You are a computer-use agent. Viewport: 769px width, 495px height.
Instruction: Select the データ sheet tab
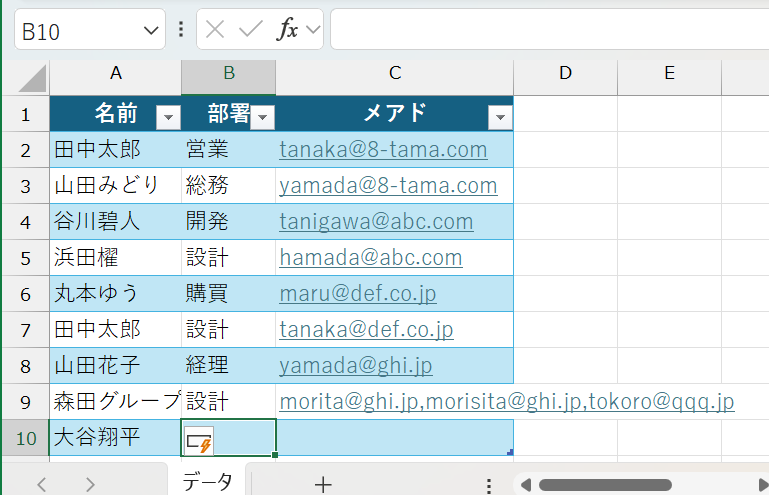(x=208, y=482)
